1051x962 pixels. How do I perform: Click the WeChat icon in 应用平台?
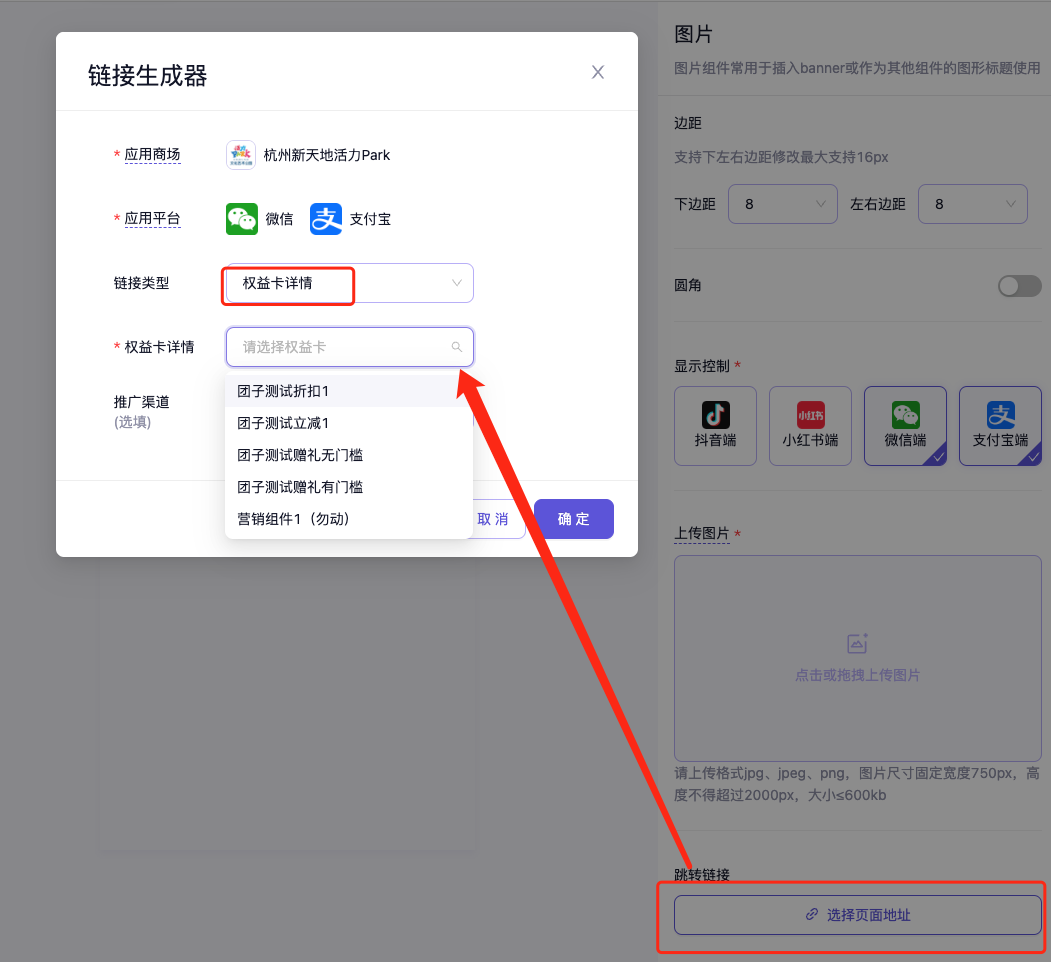pos(242,219)
